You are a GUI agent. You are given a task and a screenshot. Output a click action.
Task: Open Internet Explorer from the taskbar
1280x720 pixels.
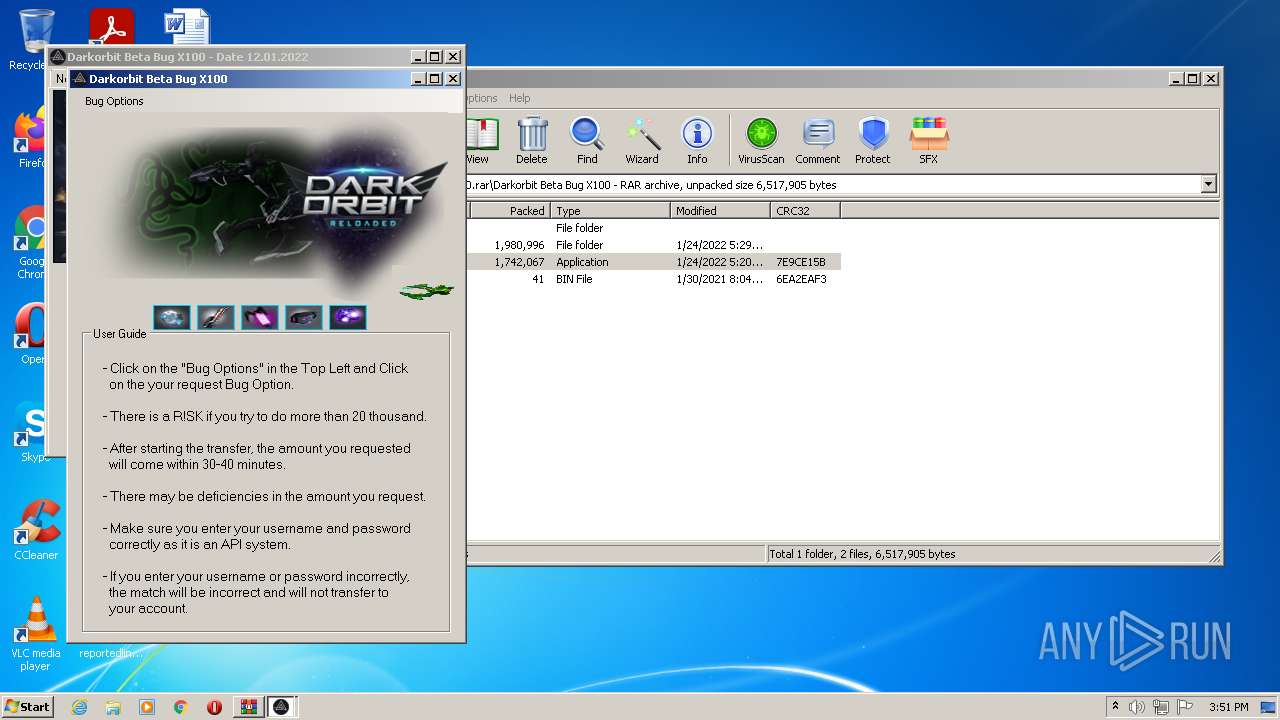pos(79,707)
